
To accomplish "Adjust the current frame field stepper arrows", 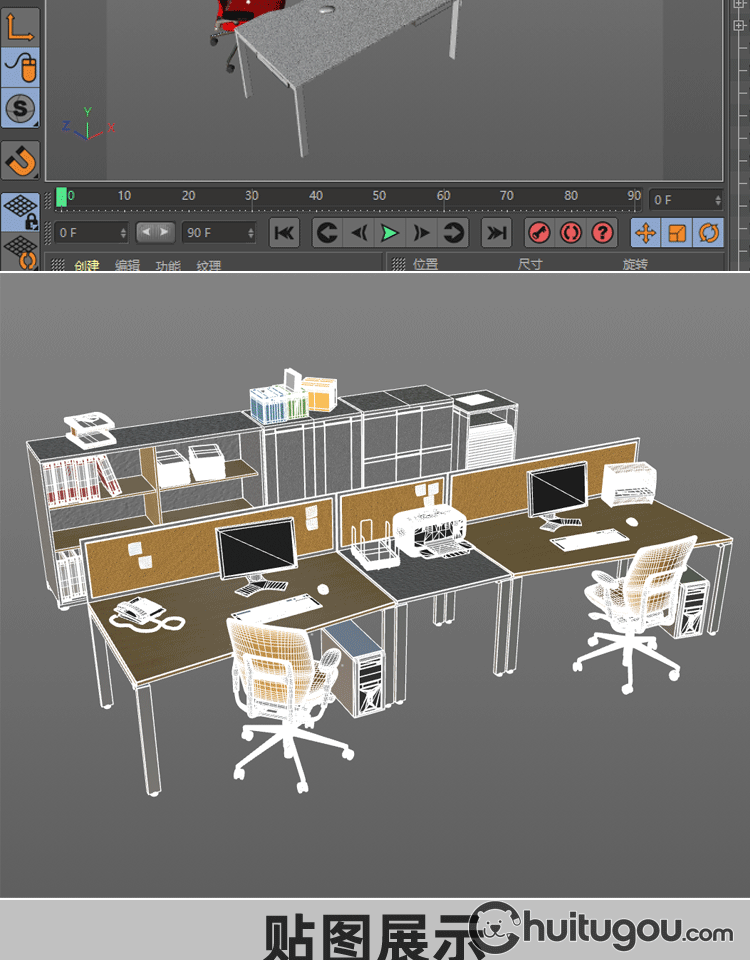I will (x=718, y=200).
